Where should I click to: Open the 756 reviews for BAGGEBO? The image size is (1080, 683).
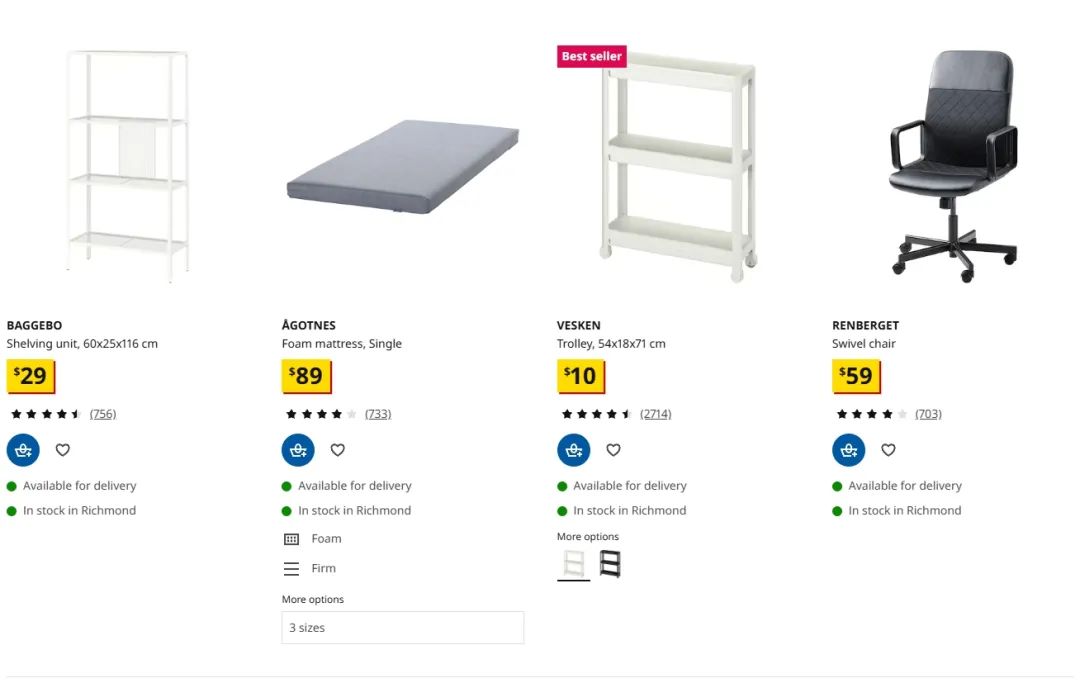tap(103, 414)
